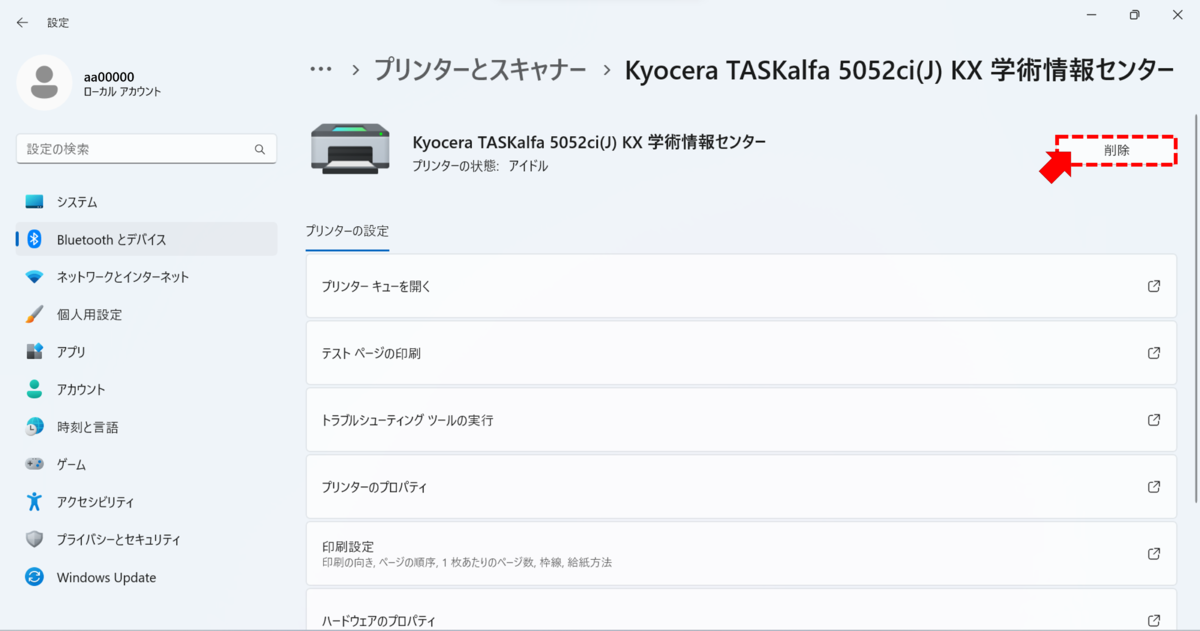Click the アカウント person icon
Image resolution: width=1200 pixels, height=631 pixels.
point(35,389)
